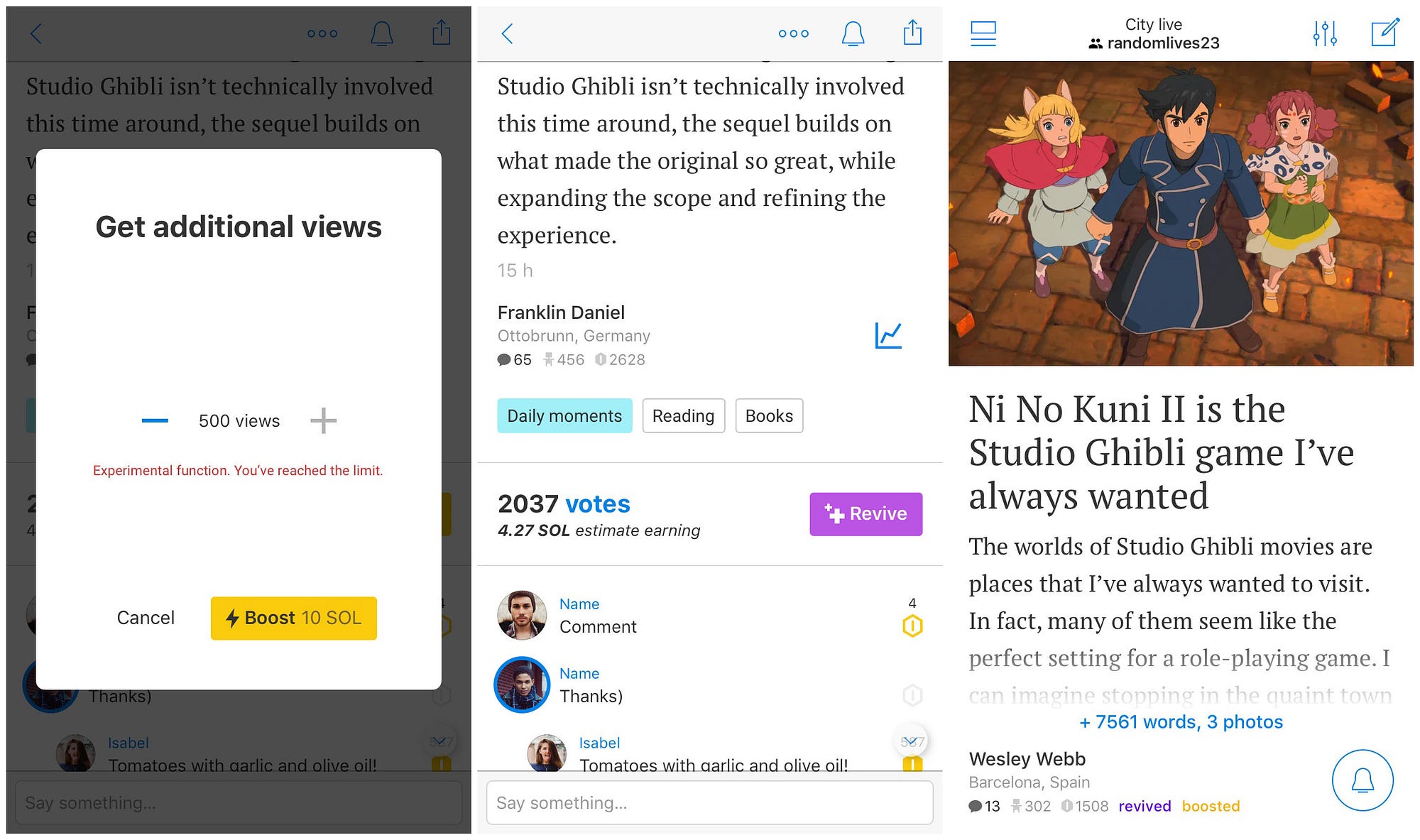Tap the 2628 coin count under Franklin Daniel

click(620, 360)
